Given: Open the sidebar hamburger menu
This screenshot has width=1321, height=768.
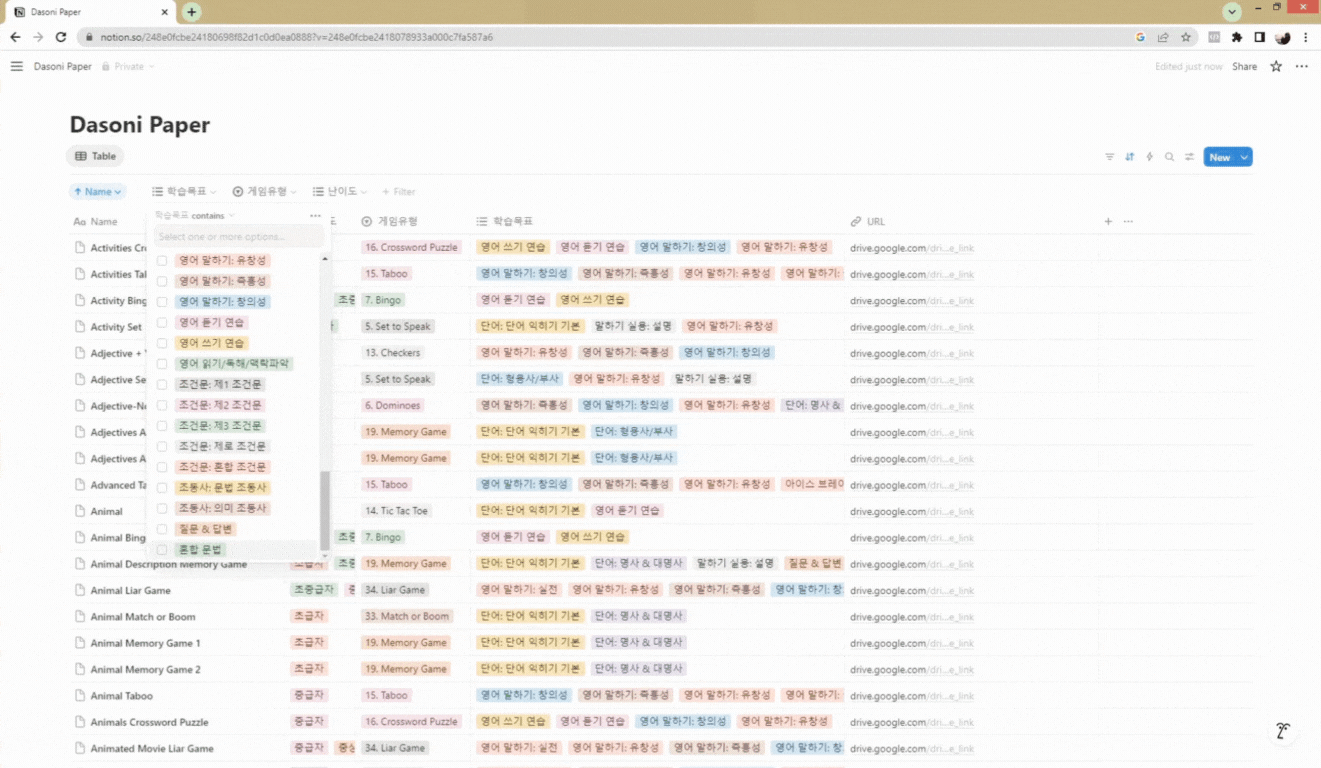Looking at the screenshot, I should [x=16, y=66].
